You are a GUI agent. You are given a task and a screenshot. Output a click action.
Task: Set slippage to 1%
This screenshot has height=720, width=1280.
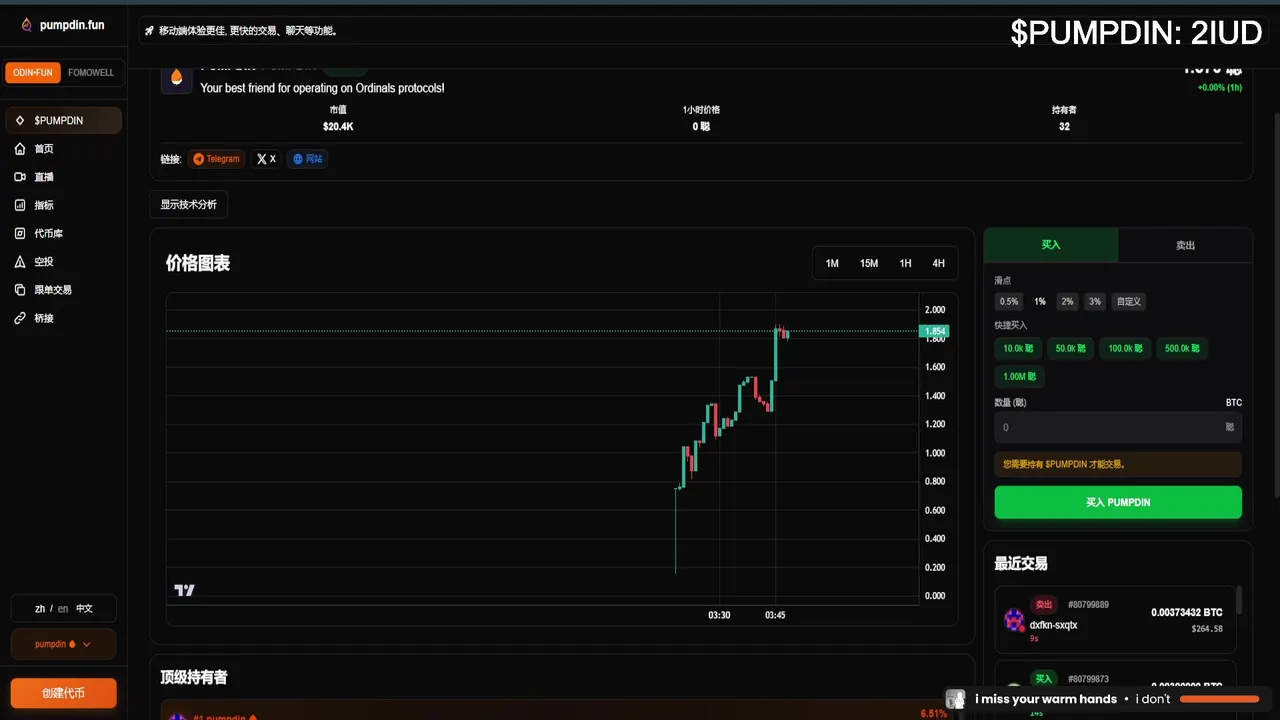pyautogui.click(x=1040, y=301)
